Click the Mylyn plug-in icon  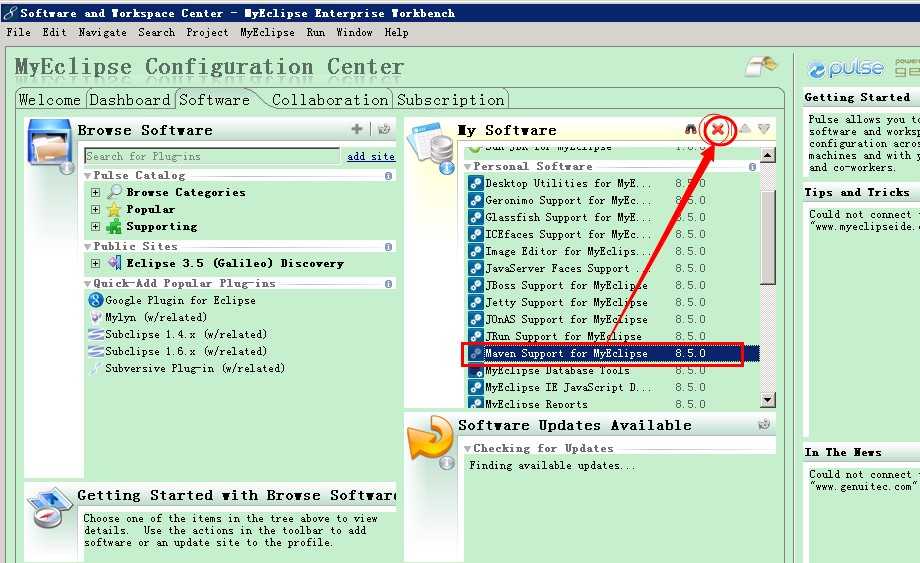click(x=96, y=317)
